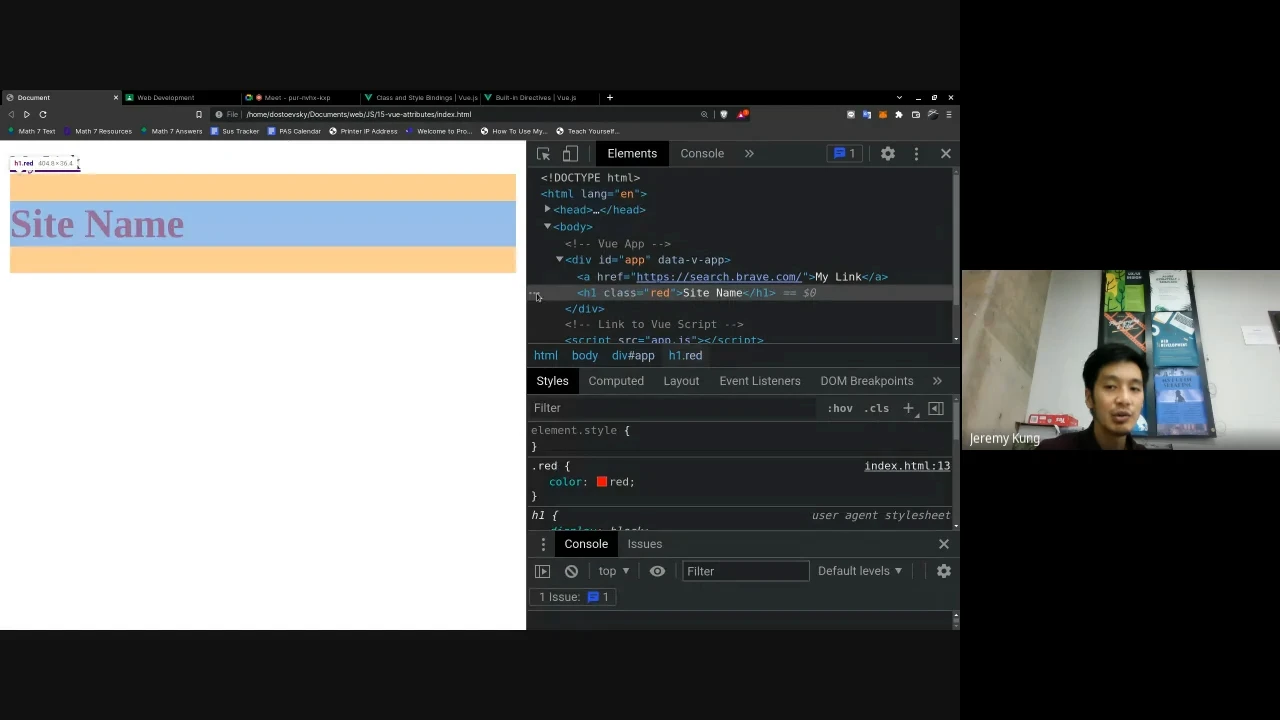Click the h1.red breadcrumb

pyautogui.click(x=686, y=355)
